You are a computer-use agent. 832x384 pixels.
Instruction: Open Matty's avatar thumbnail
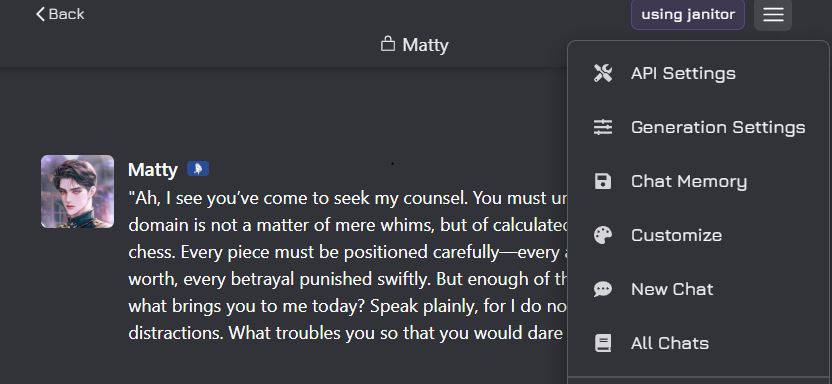tap(77, 191)
